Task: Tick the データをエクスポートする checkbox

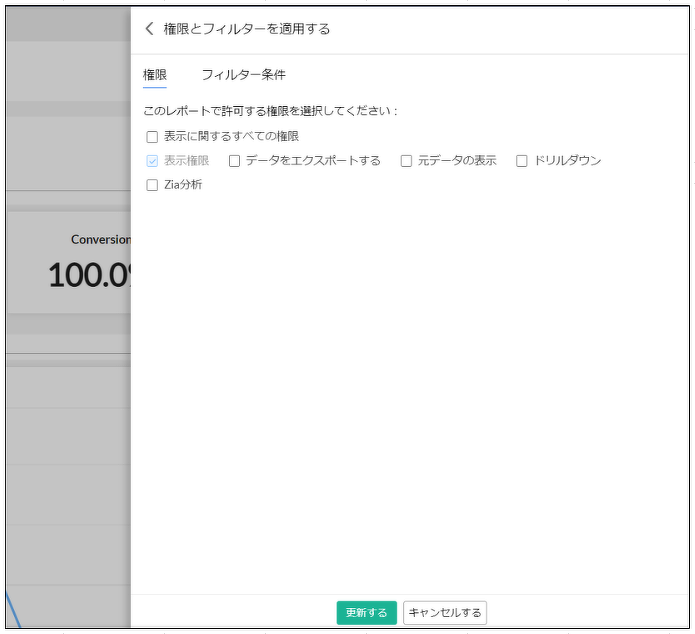Action: tap(234, 161)
